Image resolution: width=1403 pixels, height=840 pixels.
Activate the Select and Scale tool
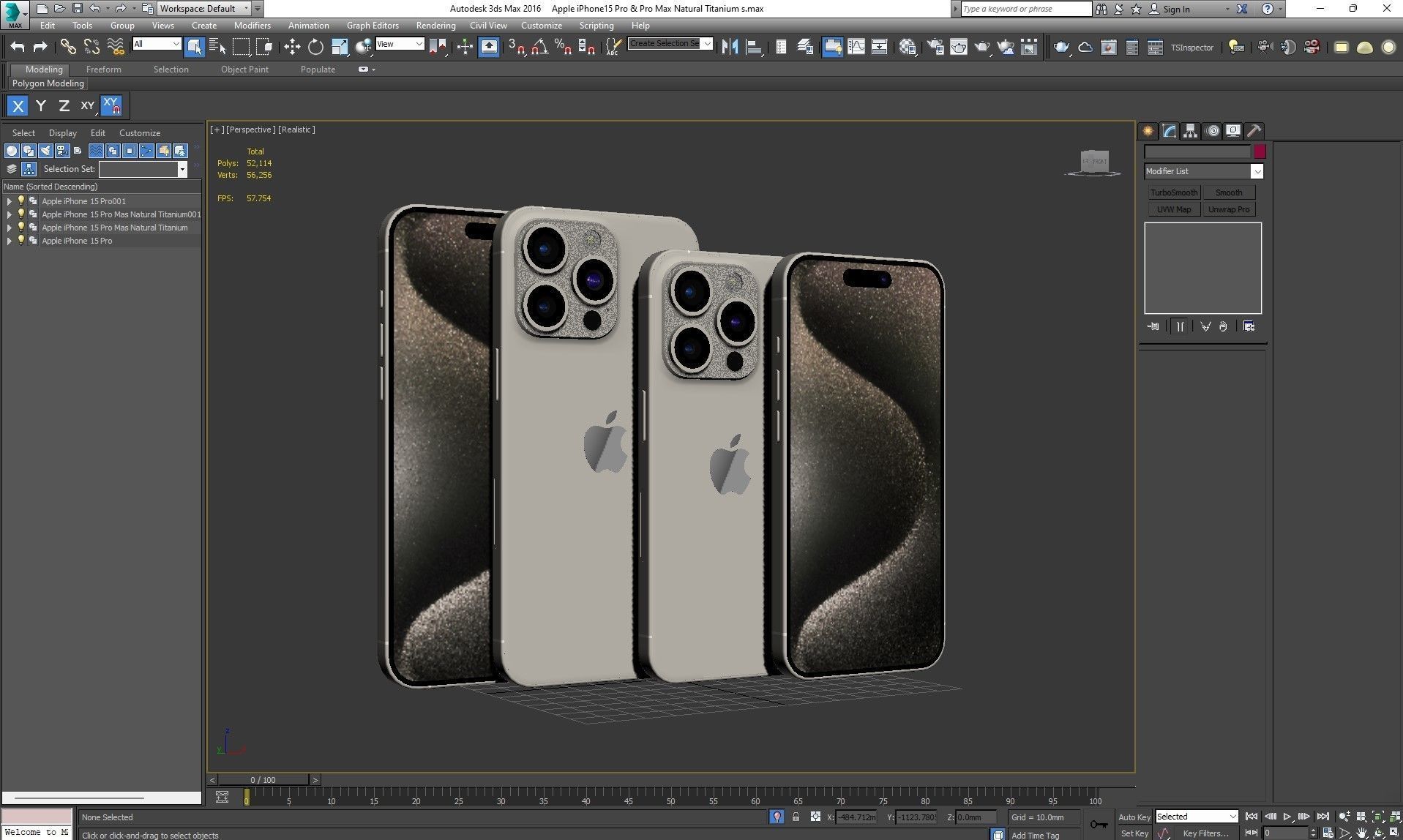pos(340,47)
